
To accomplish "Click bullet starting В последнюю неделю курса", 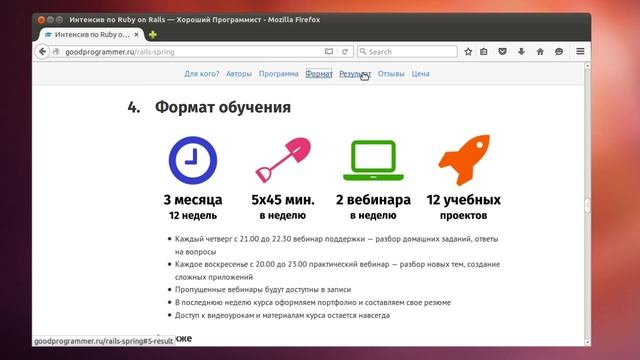I will (x=313, y=302).
